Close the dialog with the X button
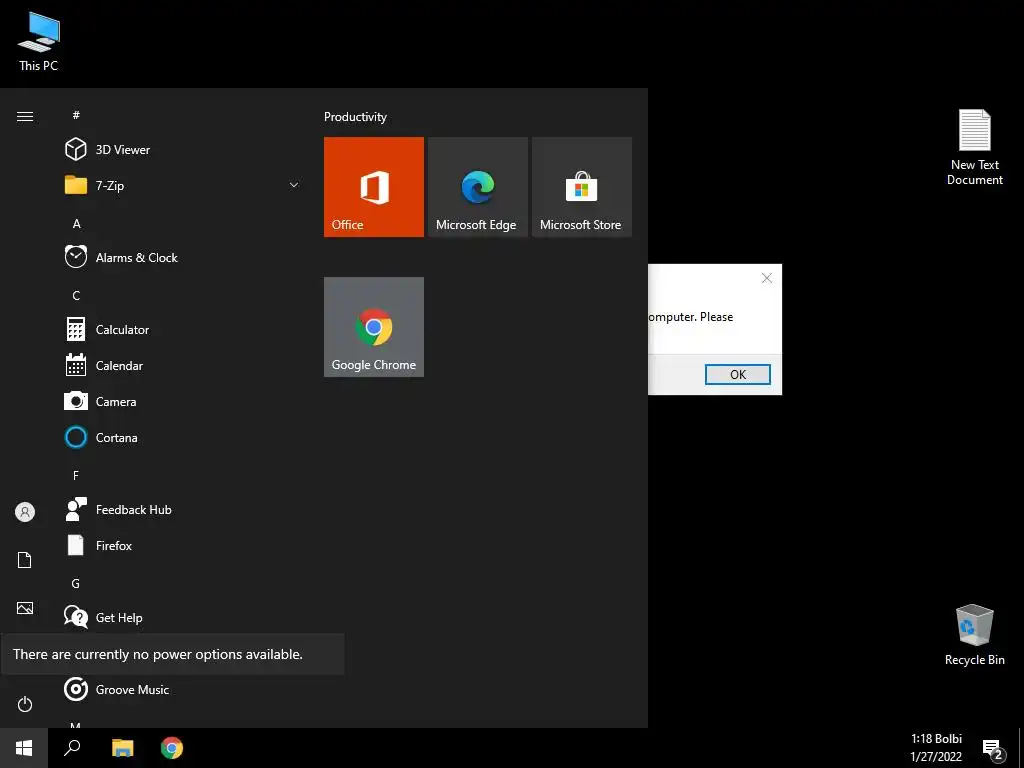Image resolution: width=1024 pixels, height=768 pixels. coord(767,278)
